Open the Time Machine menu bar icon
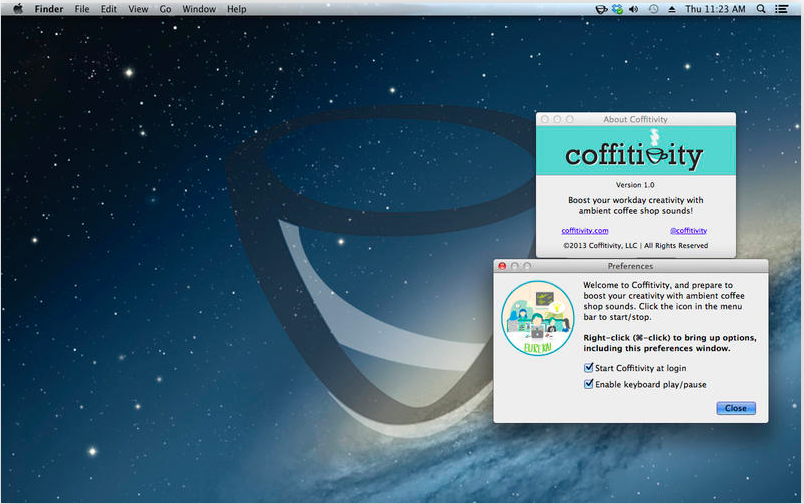804x504 pixels. (x=653, y=9)
